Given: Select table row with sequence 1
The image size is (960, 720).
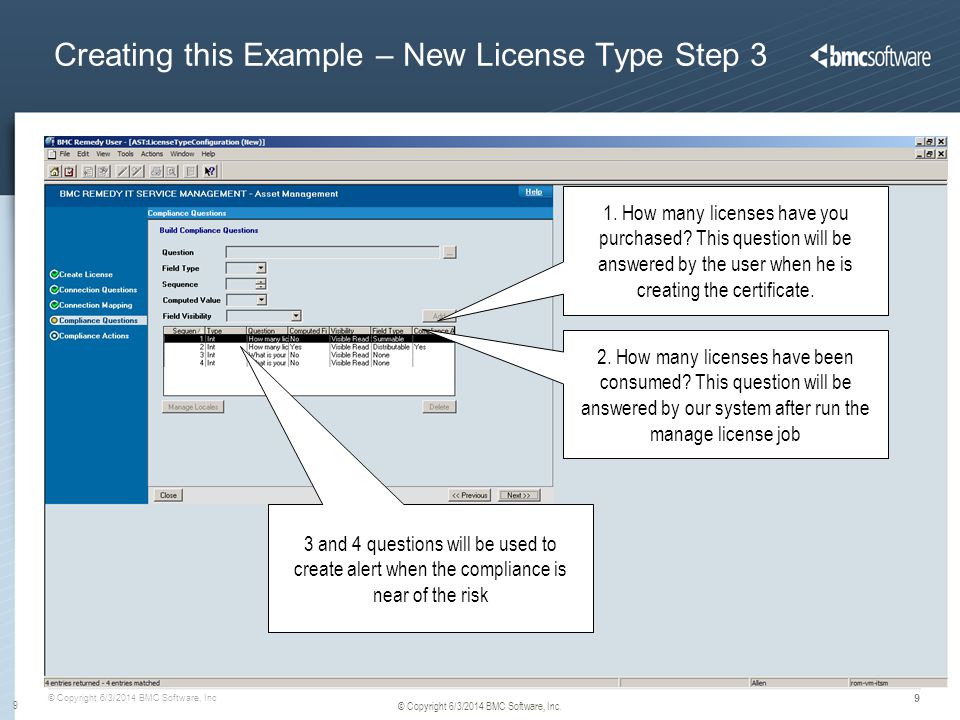Looking at the screenshot, I should pyautogui.click(x=309, y=339).
